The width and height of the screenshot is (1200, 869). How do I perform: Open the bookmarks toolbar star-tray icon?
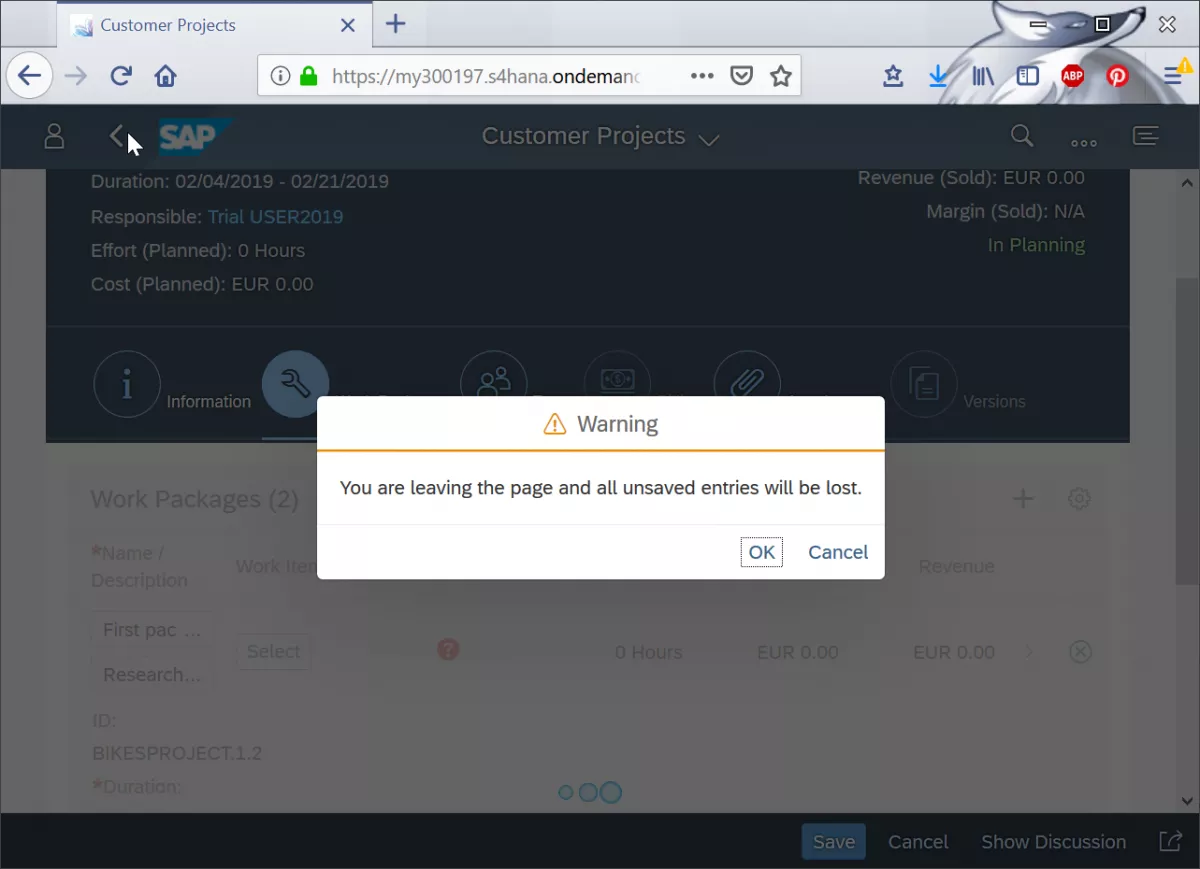pyautogui.click(x=893, y=76)
